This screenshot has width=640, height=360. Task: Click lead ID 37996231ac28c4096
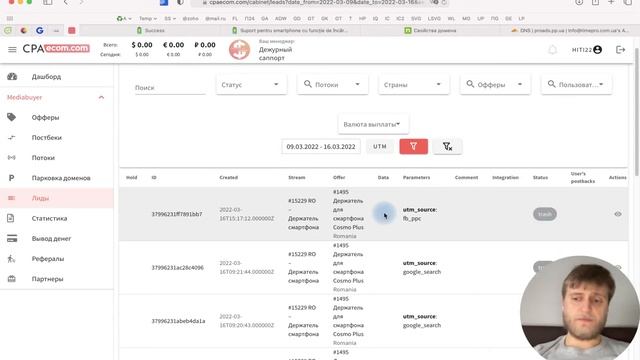point(178,268)
